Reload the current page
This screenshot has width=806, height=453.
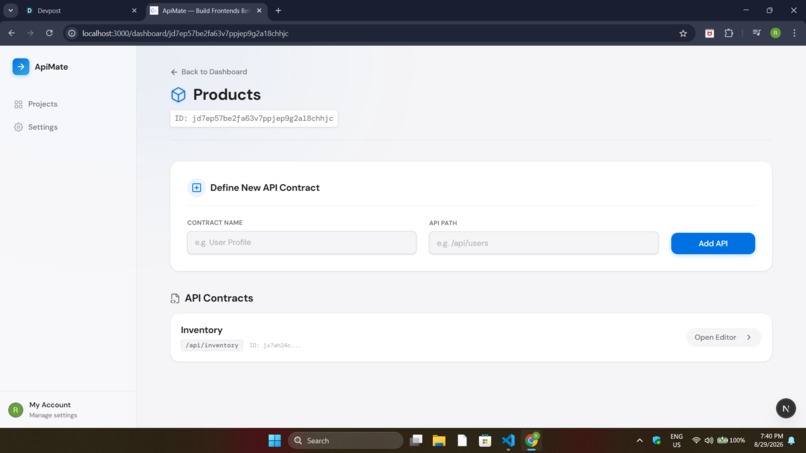49,33
